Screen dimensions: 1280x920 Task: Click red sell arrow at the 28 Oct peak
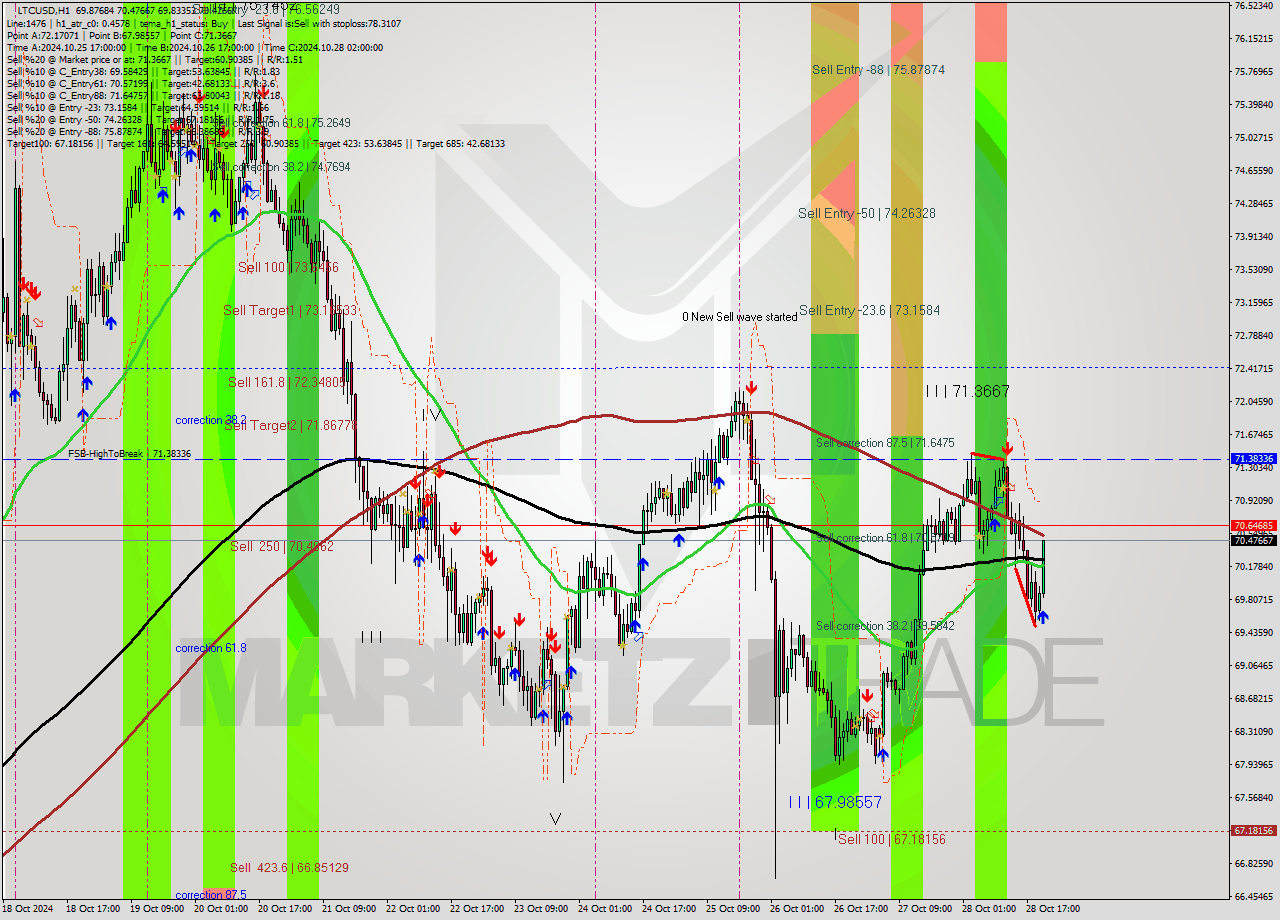pyautogui.click(x=1007, y=449)
